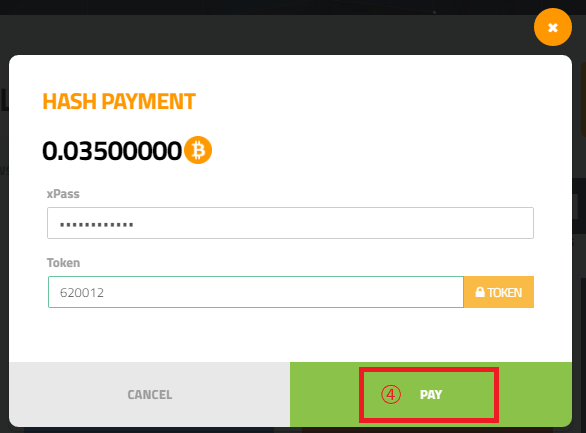This screenshot has height=433, width=586.
Task: Click the masked dots inside xPass field
Action: click(97, 225)
